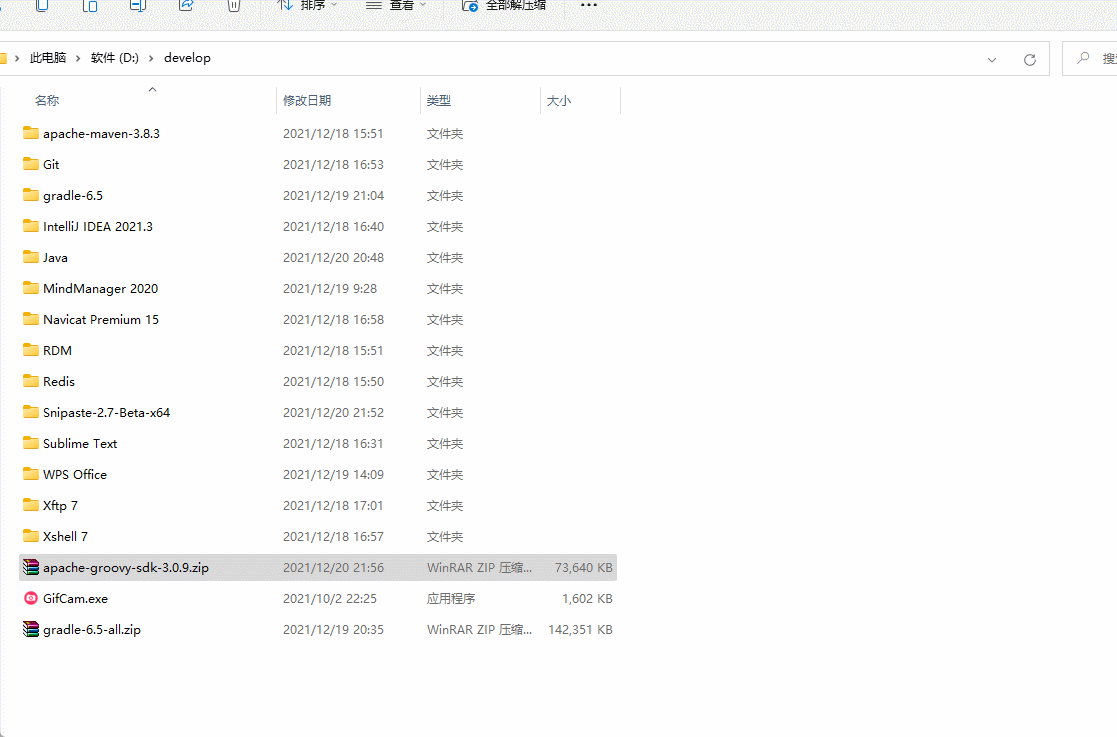Click the search box field

tap(1089, 58)
